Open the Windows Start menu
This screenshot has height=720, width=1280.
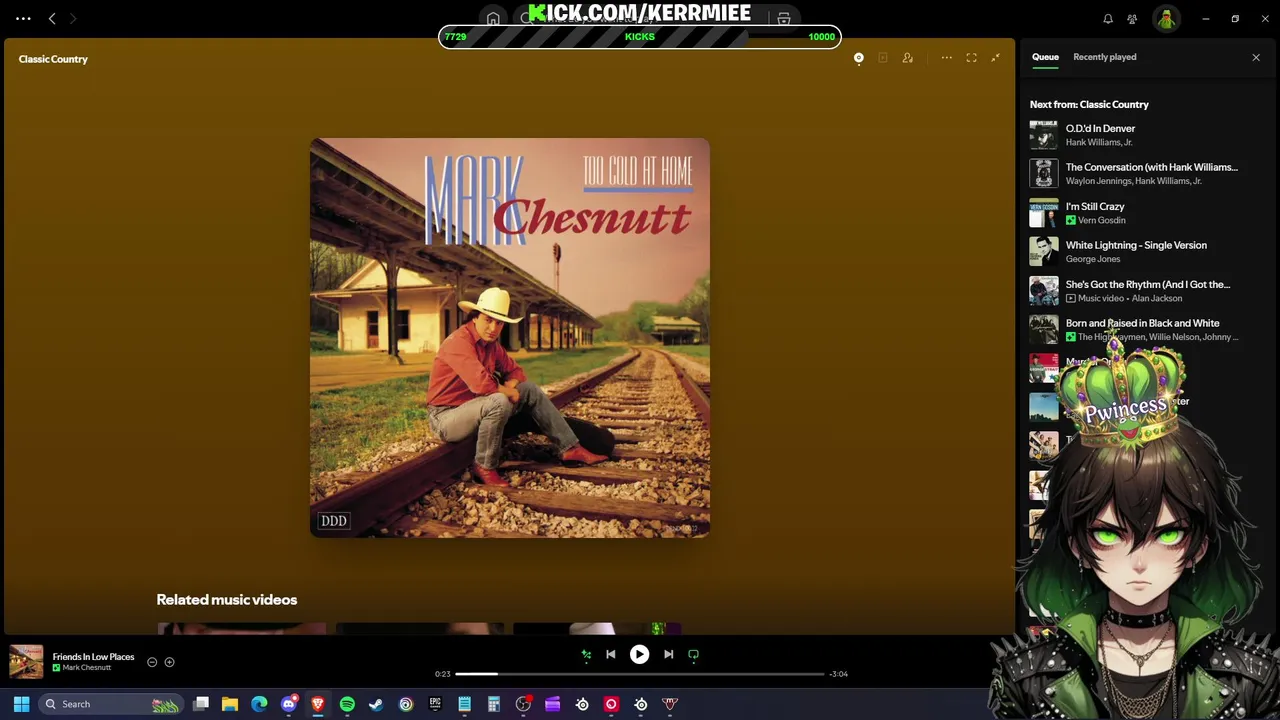21,704
